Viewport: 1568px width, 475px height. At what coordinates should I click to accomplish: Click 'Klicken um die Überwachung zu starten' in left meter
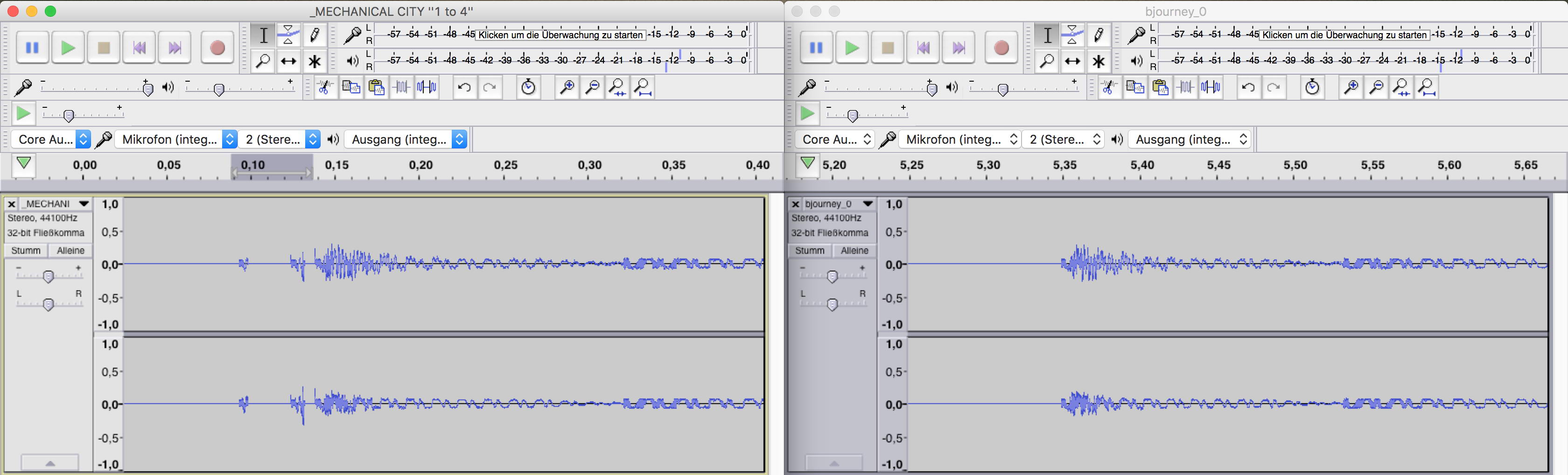(x=560, y=35)
